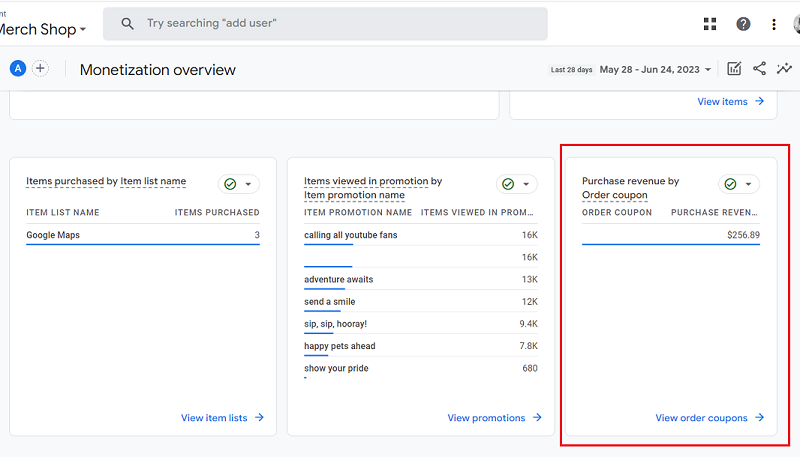This screenshot has width=800, height=457.
Task: Open the View items link
Action: (722, 101)
